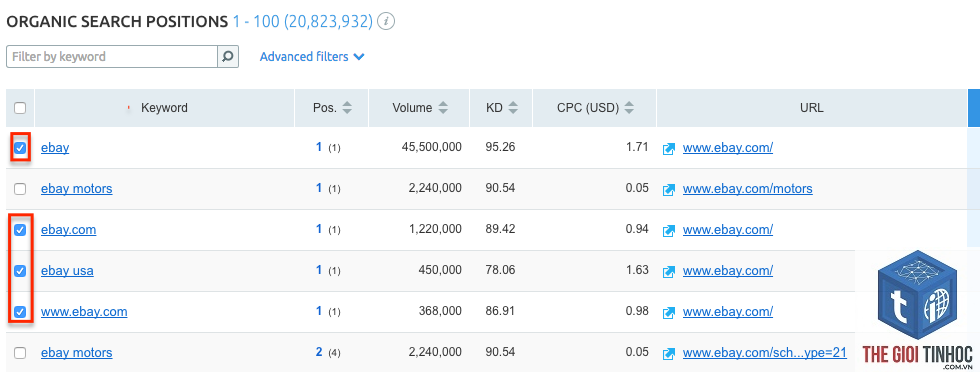980x372 pixels.
Task: Select the 1,220,000 volume value
Action: (436, 229)
